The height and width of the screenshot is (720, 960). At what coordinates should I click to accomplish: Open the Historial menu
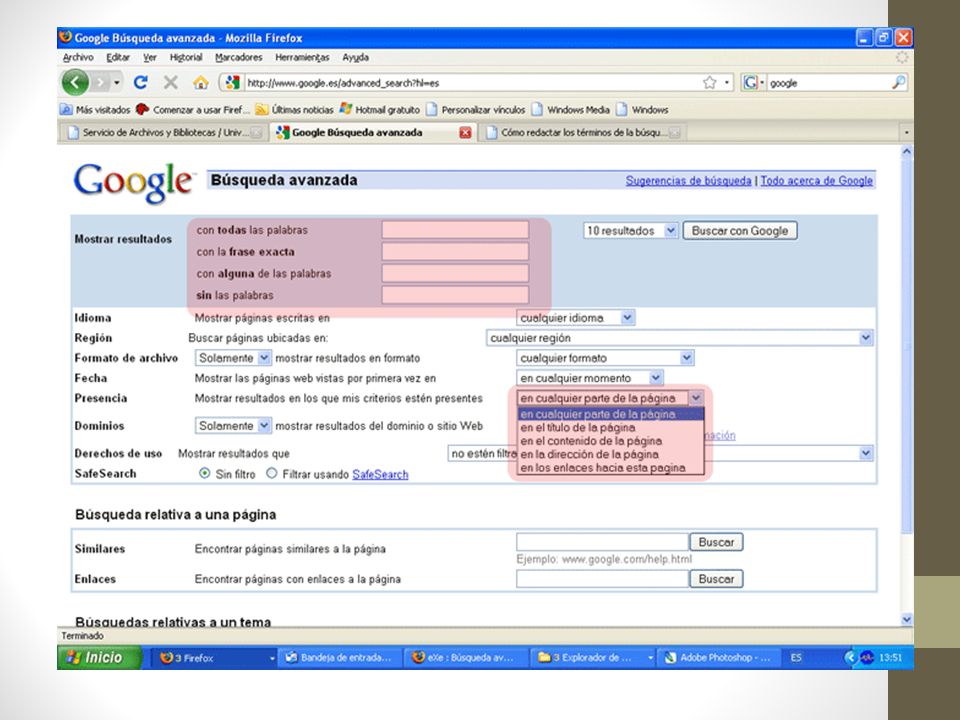tap(186, 57)
